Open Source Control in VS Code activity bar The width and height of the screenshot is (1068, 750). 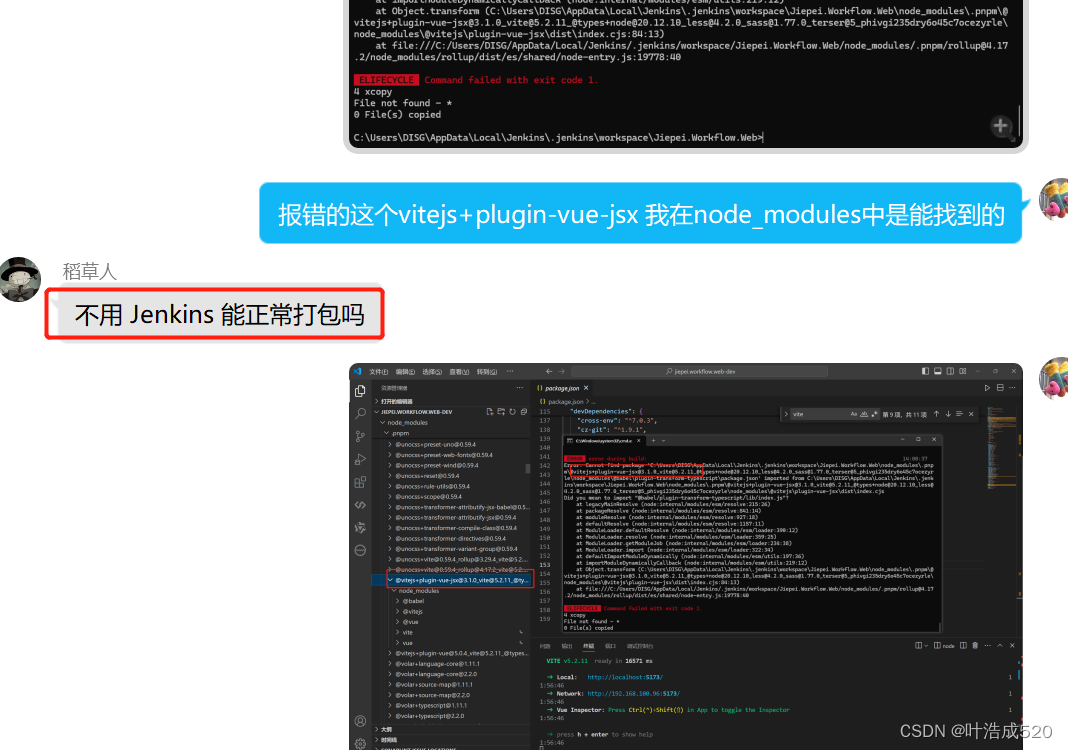pos(360,437)
